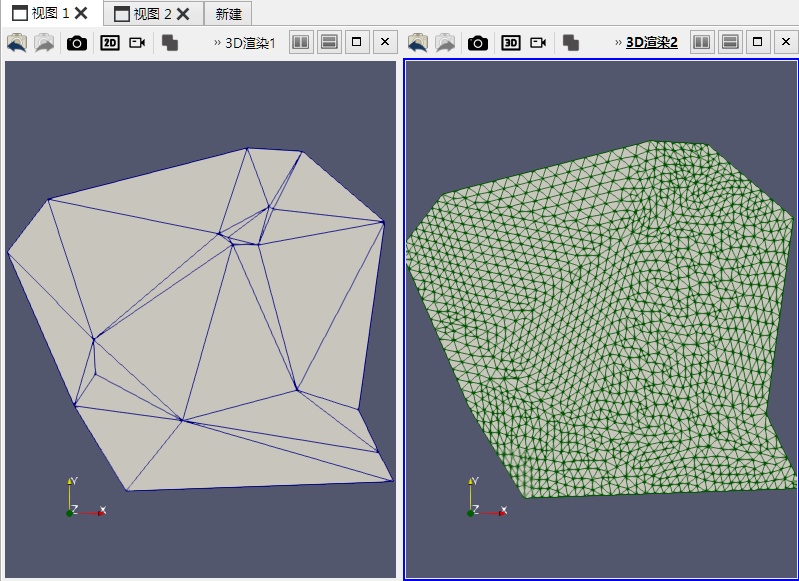This screenshot has width=799, height=581.
Task: Expand hidden tools chevron beside 3D渲染1
Action: coord(217,43)
